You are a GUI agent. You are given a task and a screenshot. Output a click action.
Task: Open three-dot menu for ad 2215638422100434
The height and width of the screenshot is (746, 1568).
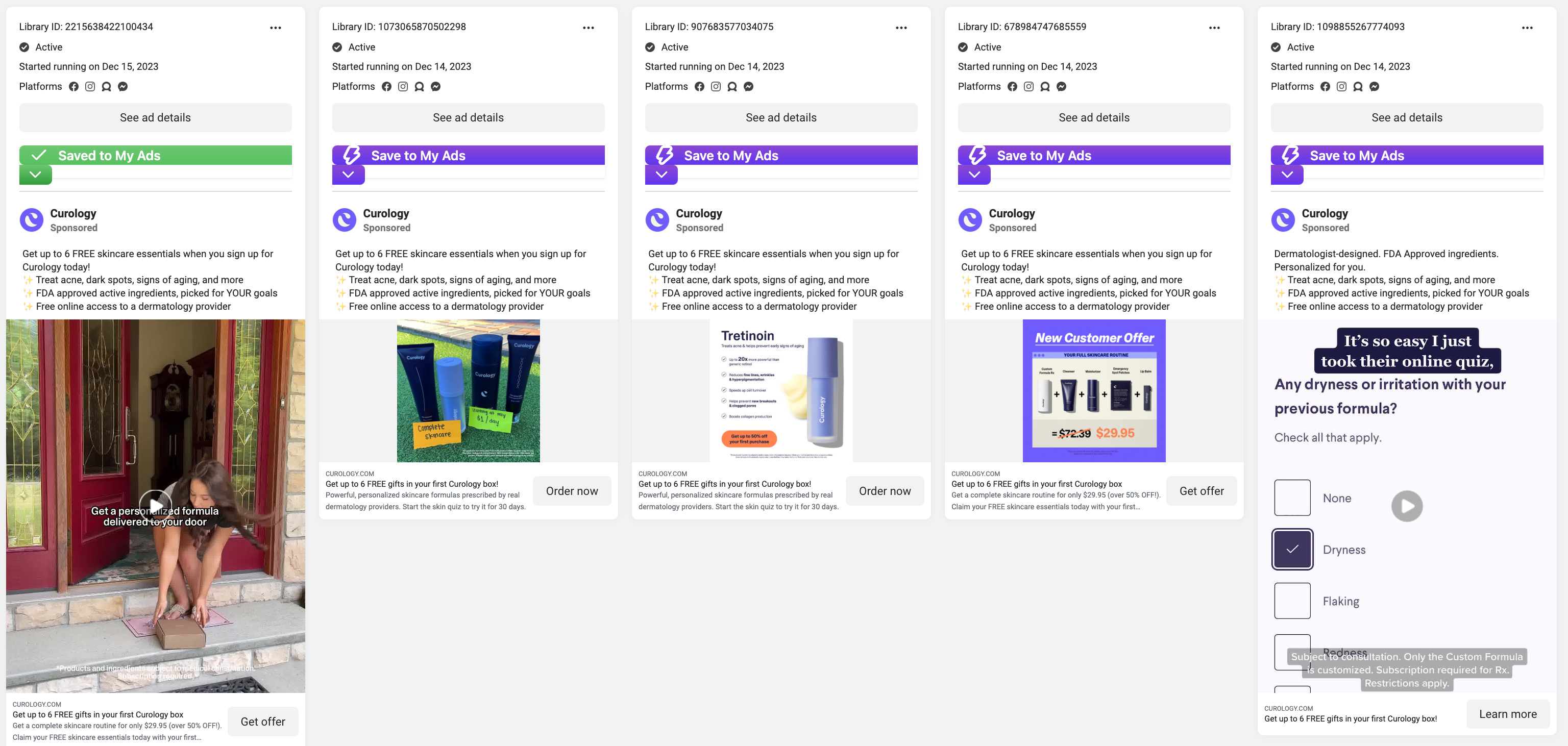(276, 28)
